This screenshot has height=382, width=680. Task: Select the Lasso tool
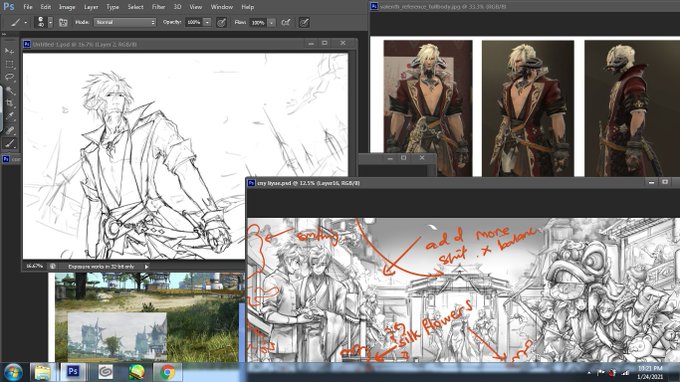10,77
